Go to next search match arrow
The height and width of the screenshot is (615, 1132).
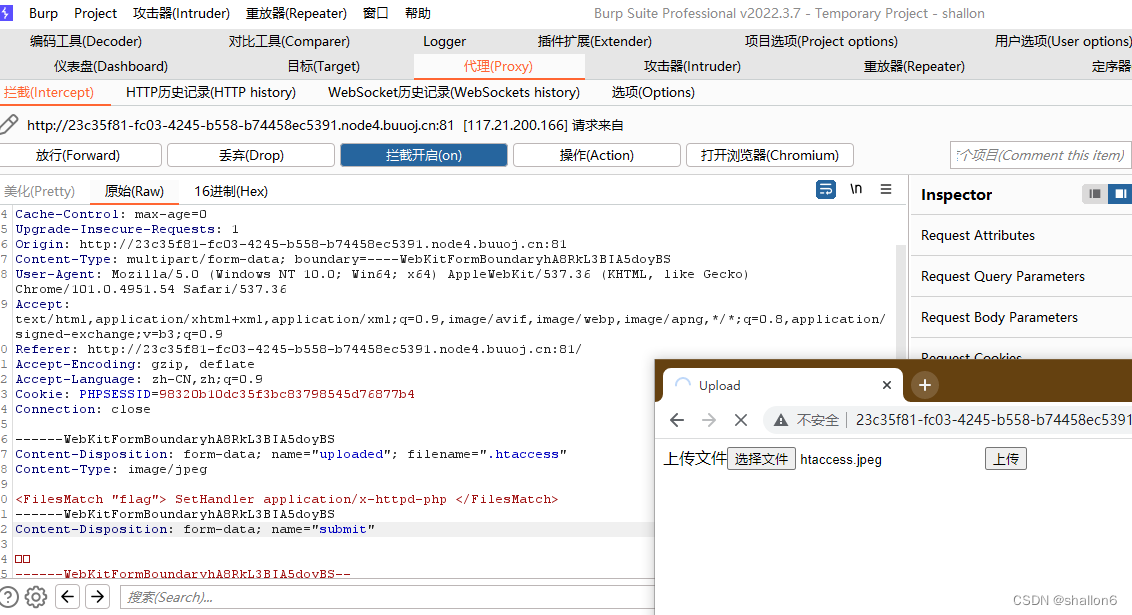click(97, 596)
